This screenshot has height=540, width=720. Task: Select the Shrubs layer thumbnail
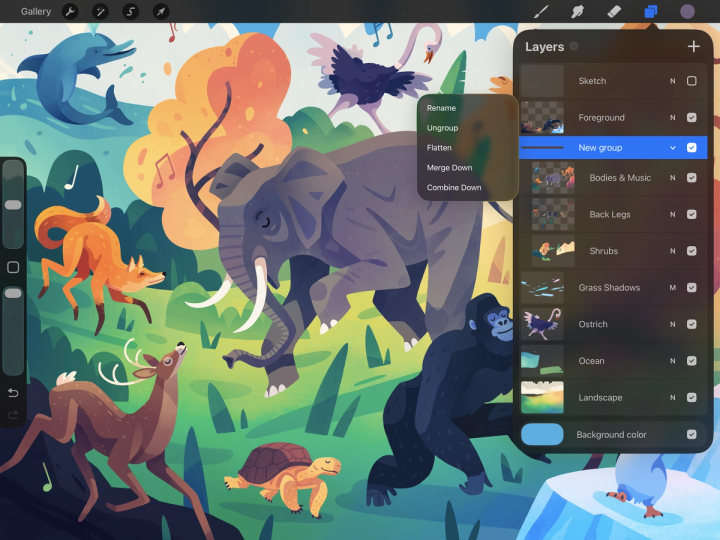(553, 251)
